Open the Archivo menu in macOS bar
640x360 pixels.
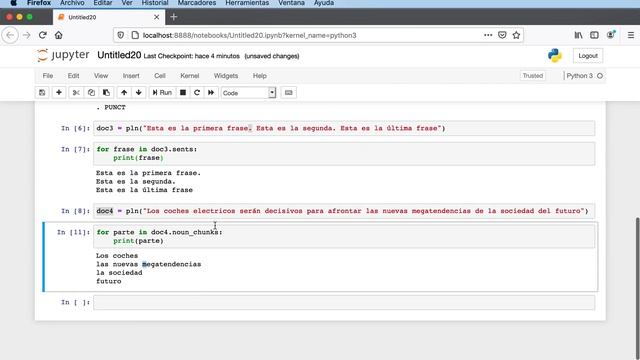(72, 3)
